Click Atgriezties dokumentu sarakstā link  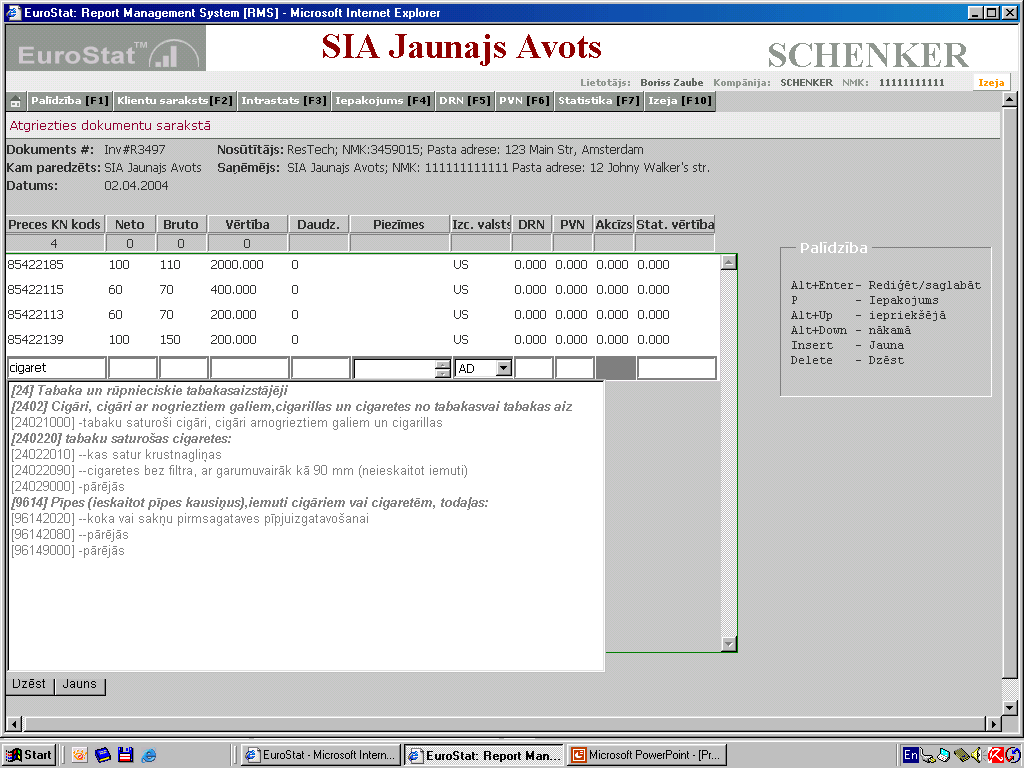click(x=110, y=125)
